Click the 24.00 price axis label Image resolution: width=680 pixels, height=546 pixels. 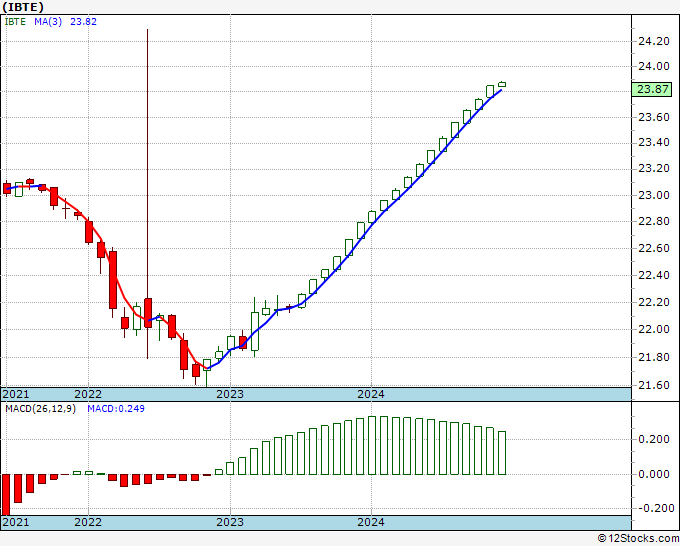tap(654, 66)
